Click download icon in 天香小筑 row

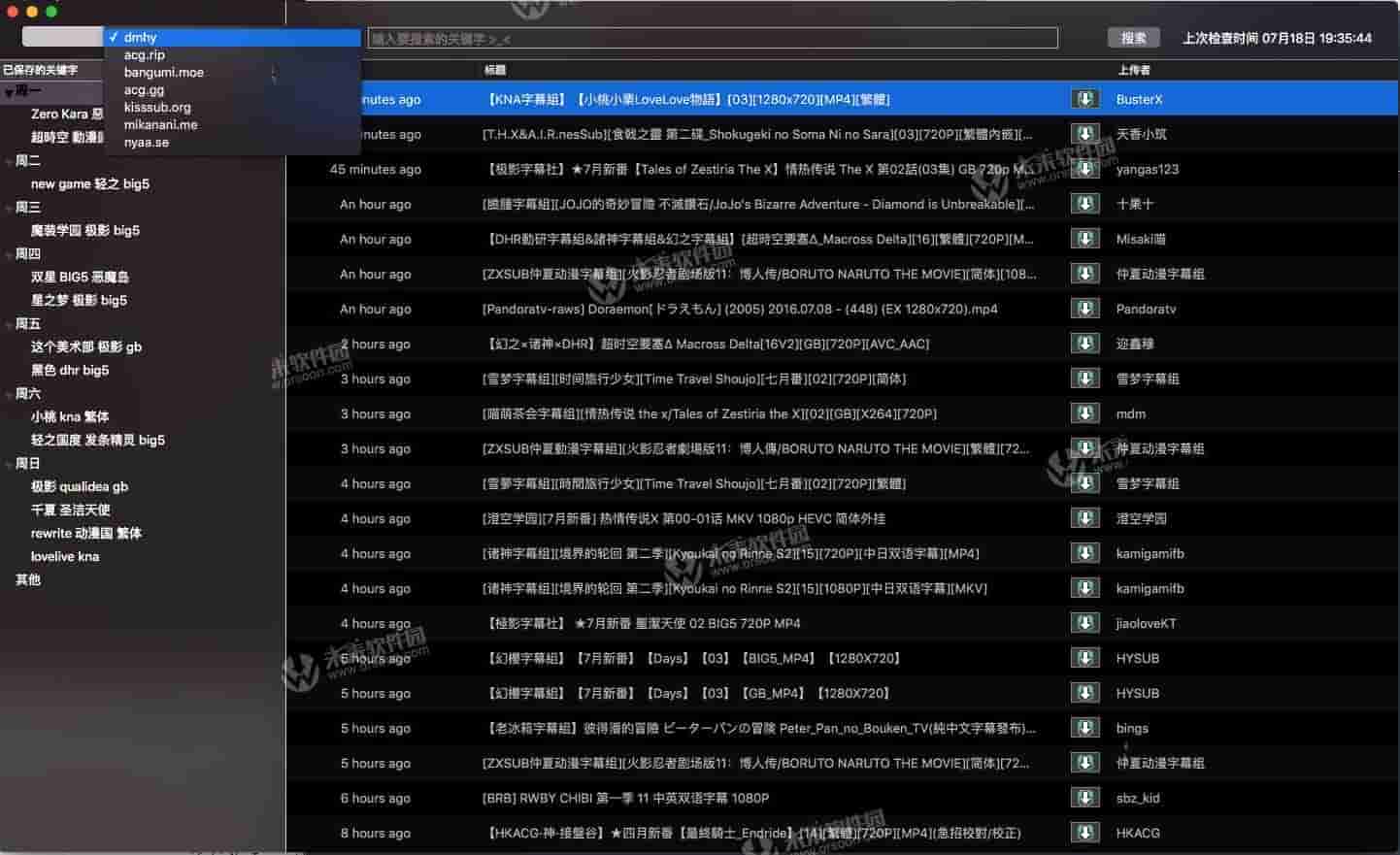pyautogui.click(x=1084, y=134)
